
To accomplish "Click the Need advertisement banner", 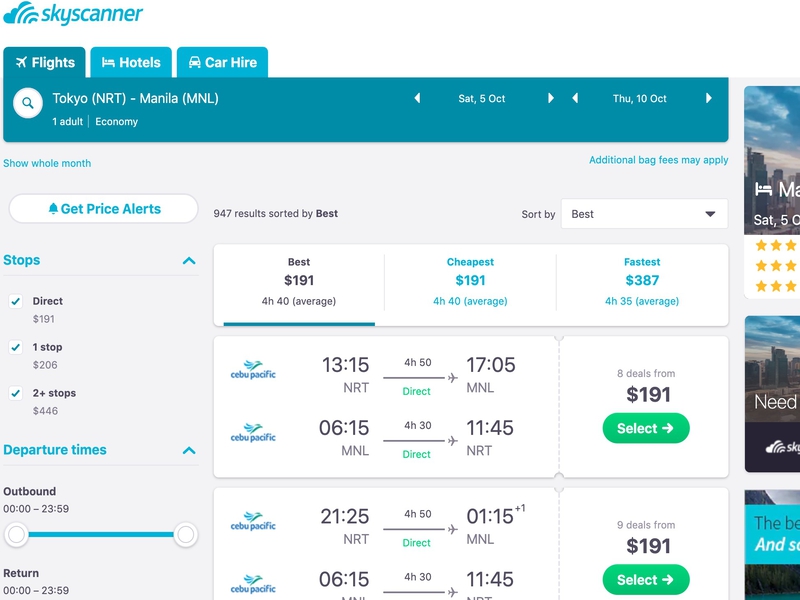I will [772, 394].
